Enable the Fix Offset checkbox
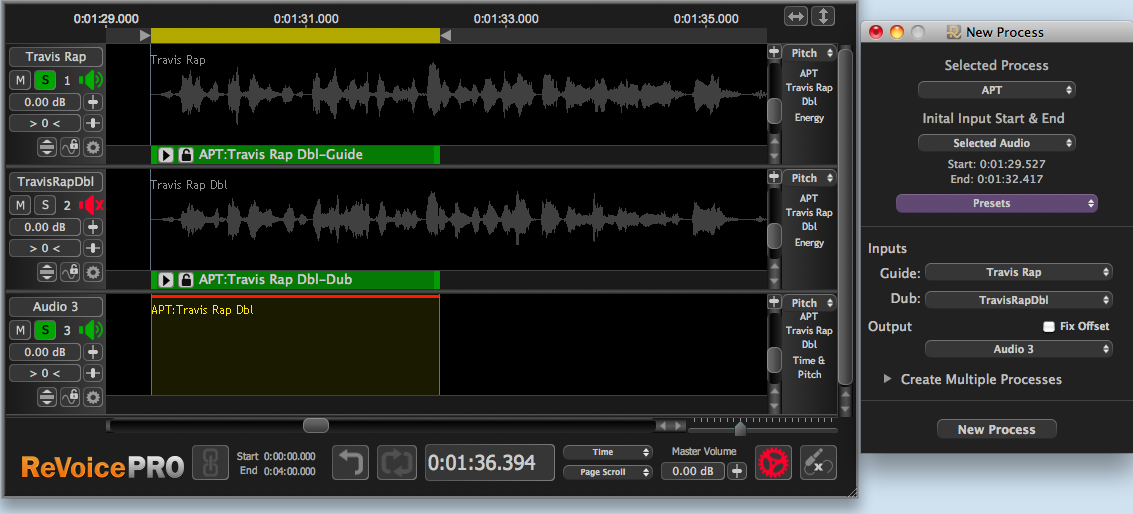This screenshot has height=514, width=1133. coord(1049,326)
